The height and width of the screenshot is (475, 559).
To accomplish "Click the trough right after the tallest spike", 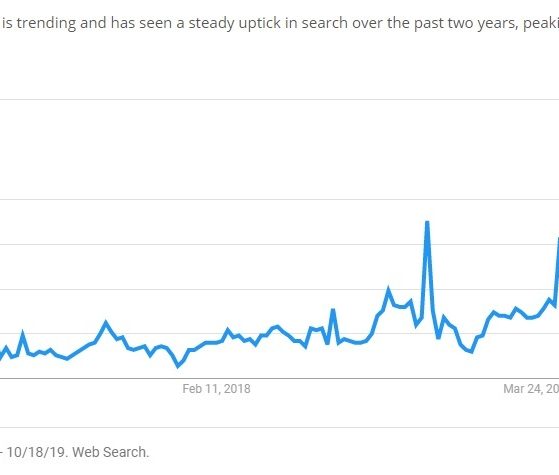I will 438,337.
